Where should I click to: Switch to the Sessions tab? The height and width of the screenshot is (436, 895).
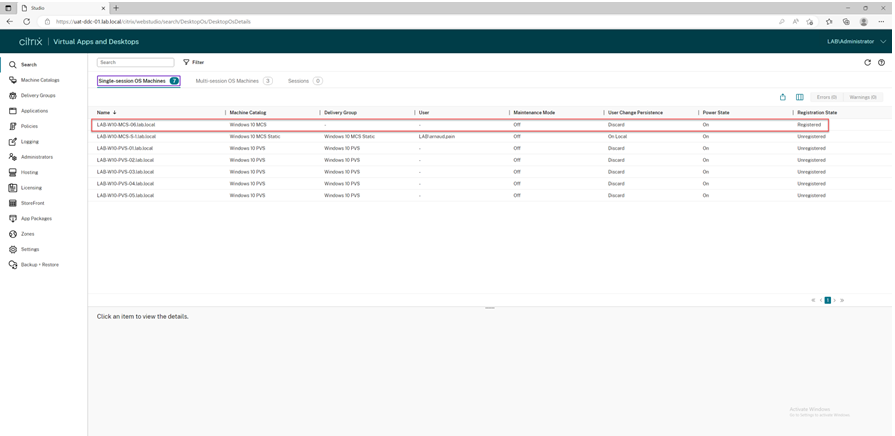(298, 81)
